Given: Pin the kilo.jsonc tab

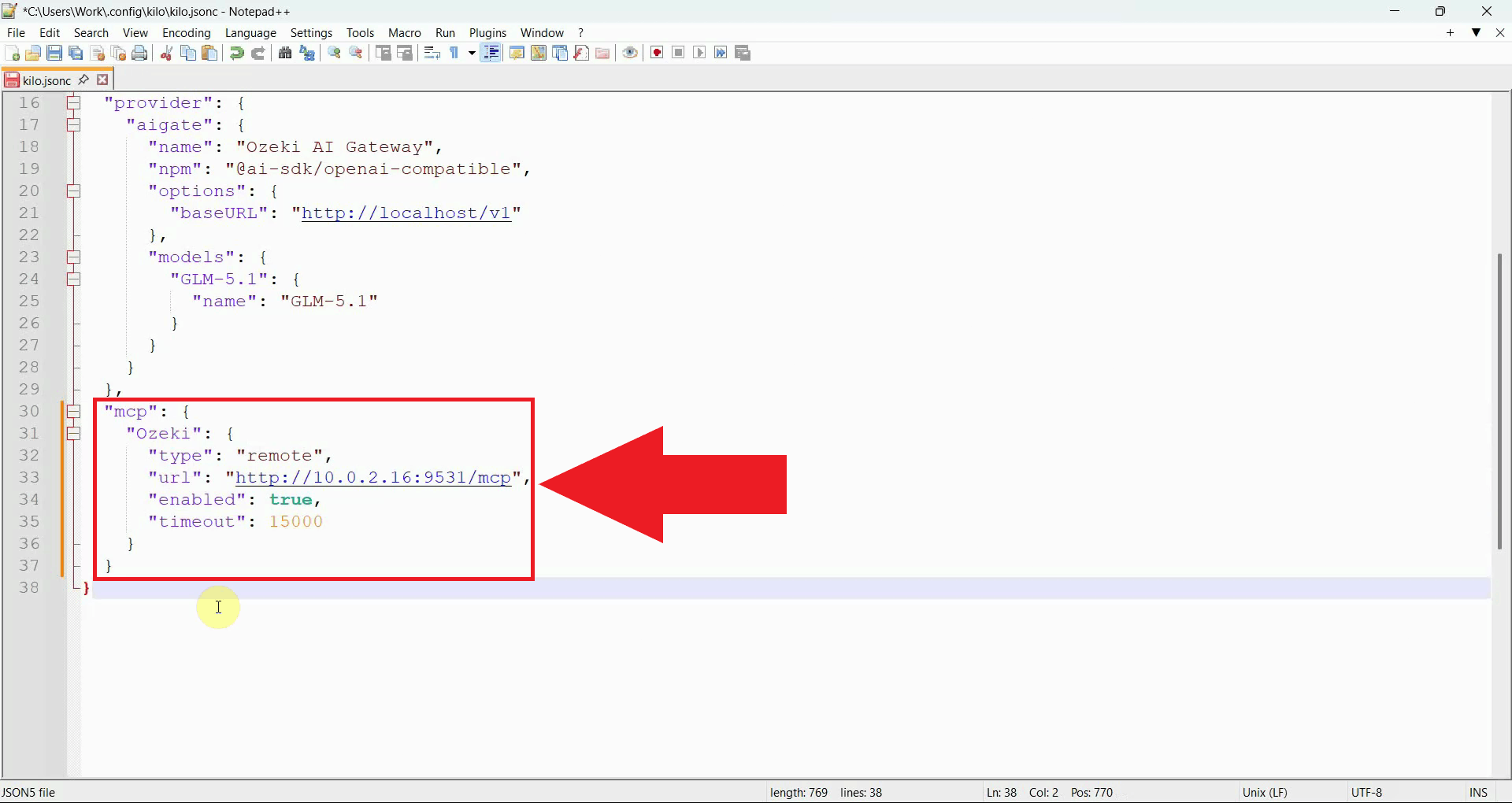Looking at the screenshot, I should point(83,80).
